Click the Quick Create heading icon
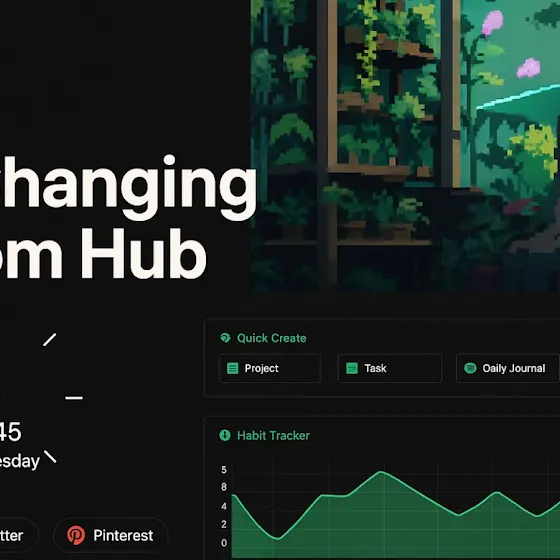The width and height of the screenshot is (560, 560). point(225,338)
